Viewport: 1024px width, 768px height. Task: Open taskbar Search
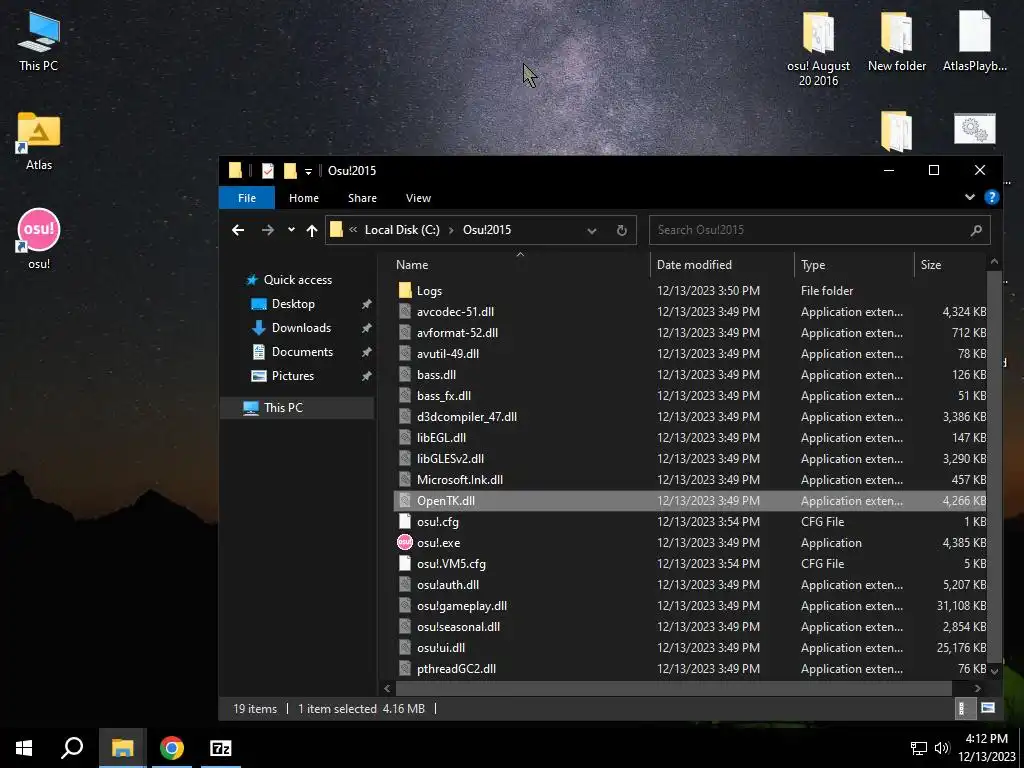point(72,748)
